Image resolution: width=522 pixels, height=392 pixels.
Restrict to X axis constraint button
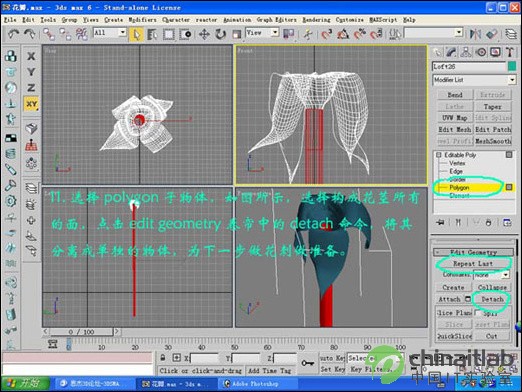pos(31,56)
